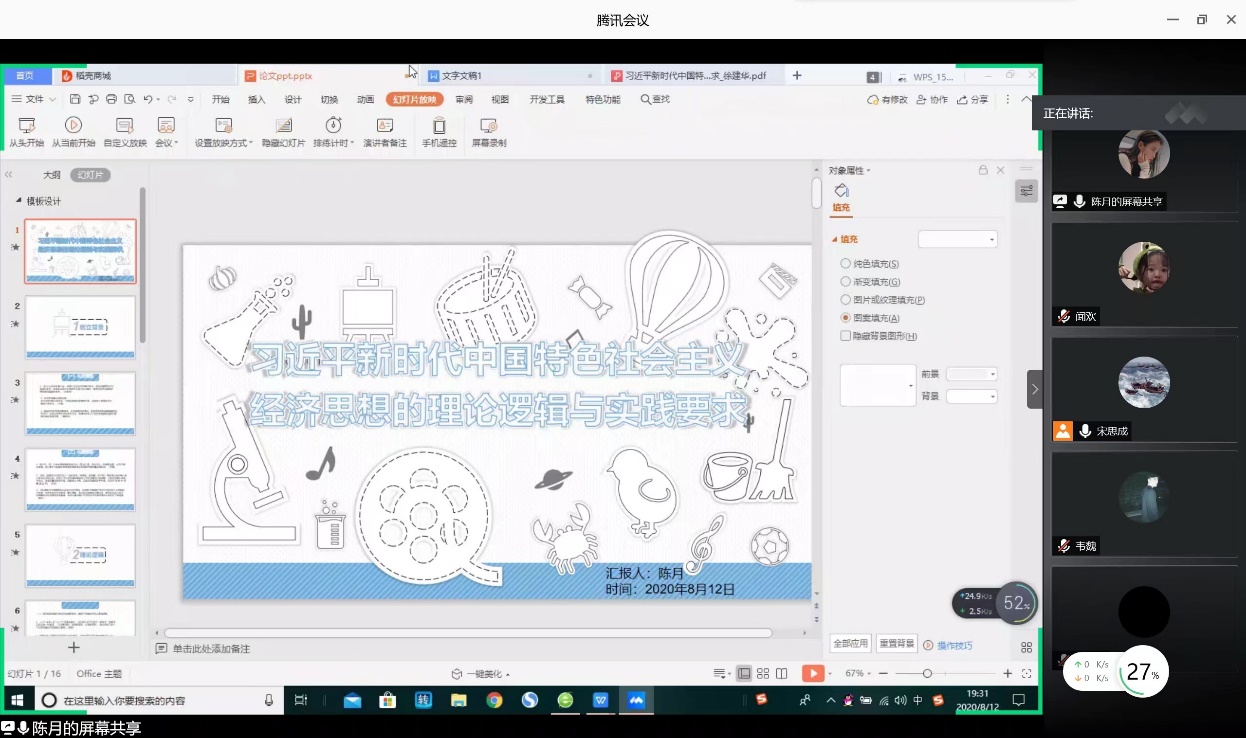This screenshot has height=738, width=1246.
Task: Check the 隐藏背景图形 checkbox
Action: (x=846, y=336)
